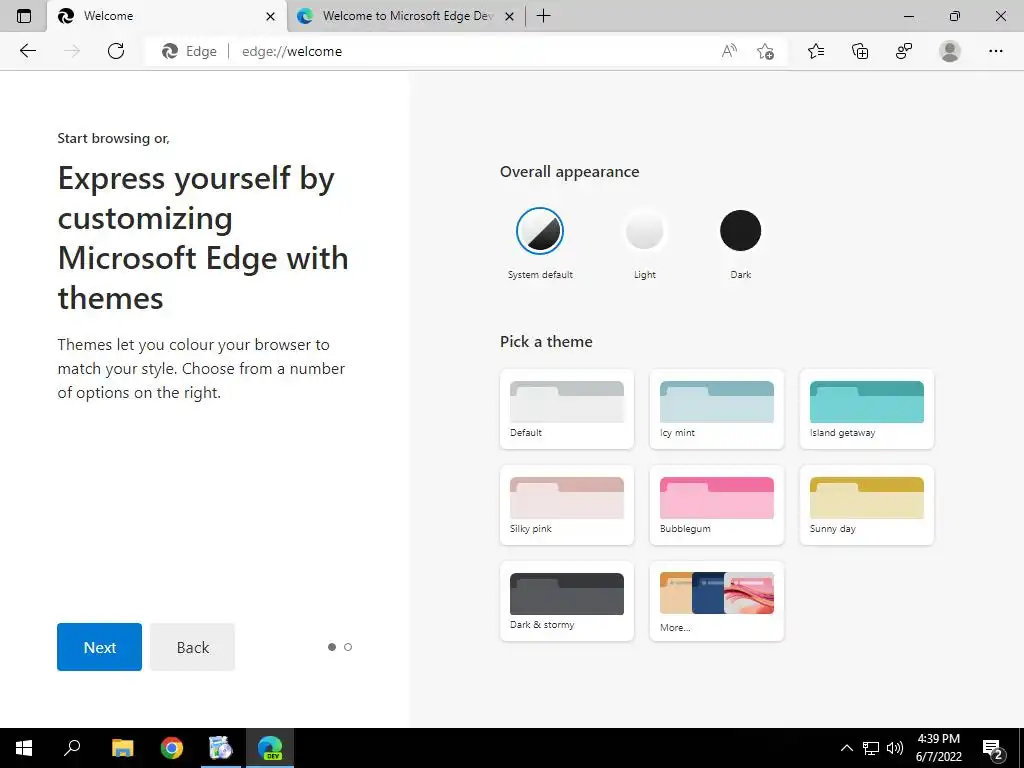The image size is (1024, 768).
Task: Open More... themes card
Action: tap(716, 601)
